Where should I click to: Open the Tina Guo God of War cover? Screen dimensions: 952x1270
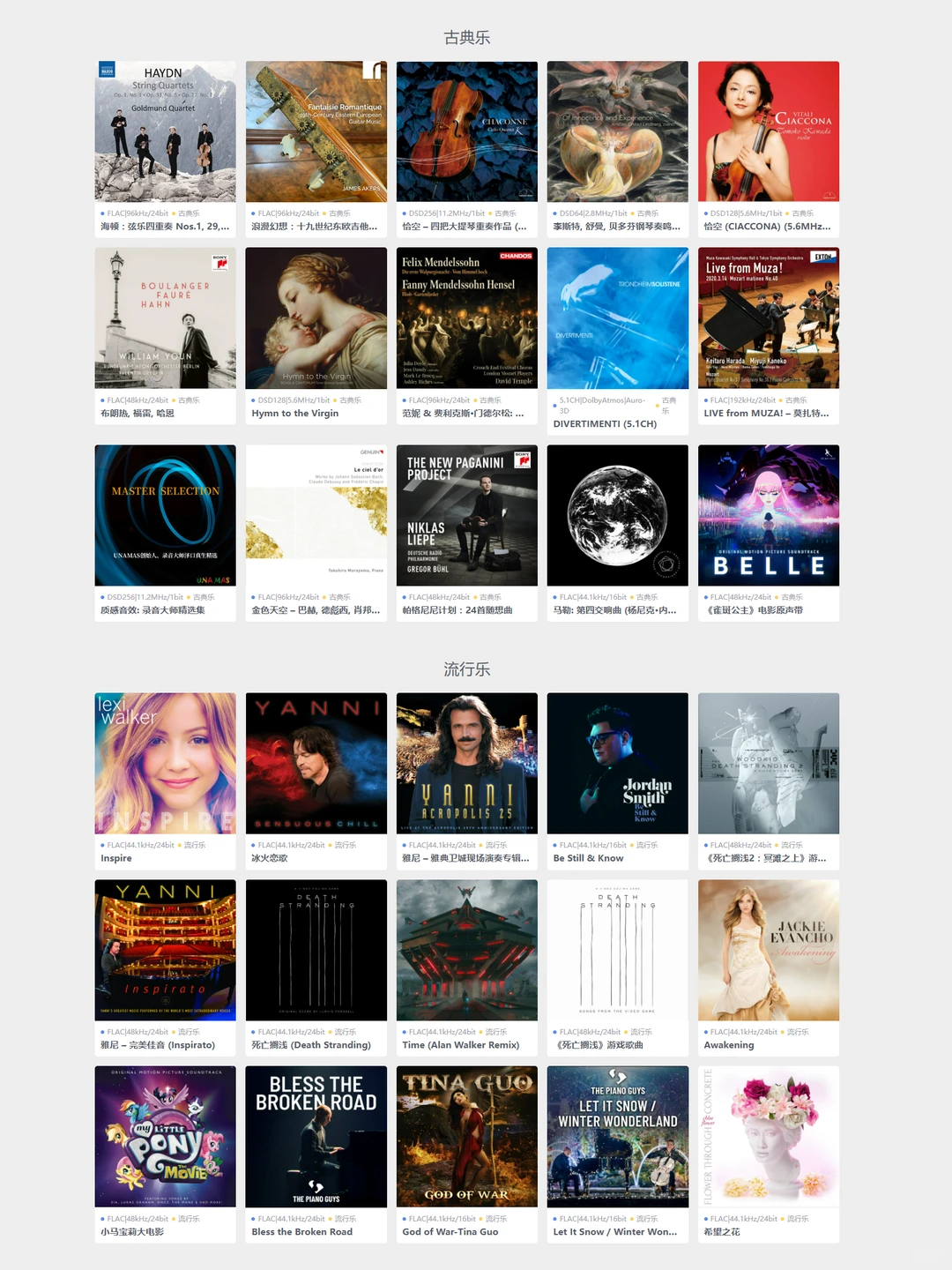[467, 1137]
